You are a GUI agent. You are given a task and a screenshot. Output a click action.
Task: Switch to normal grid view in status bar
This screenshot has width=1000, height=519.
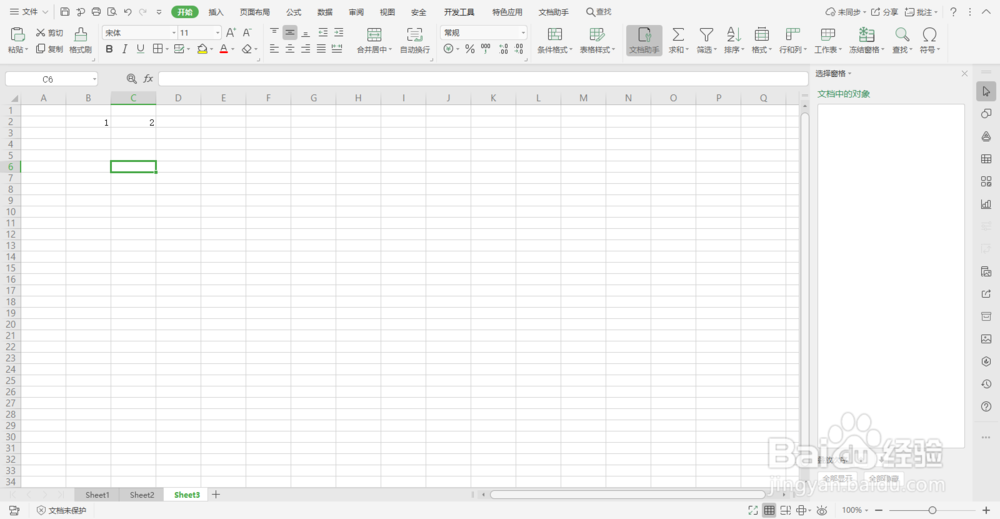click(x=769, y=510)
